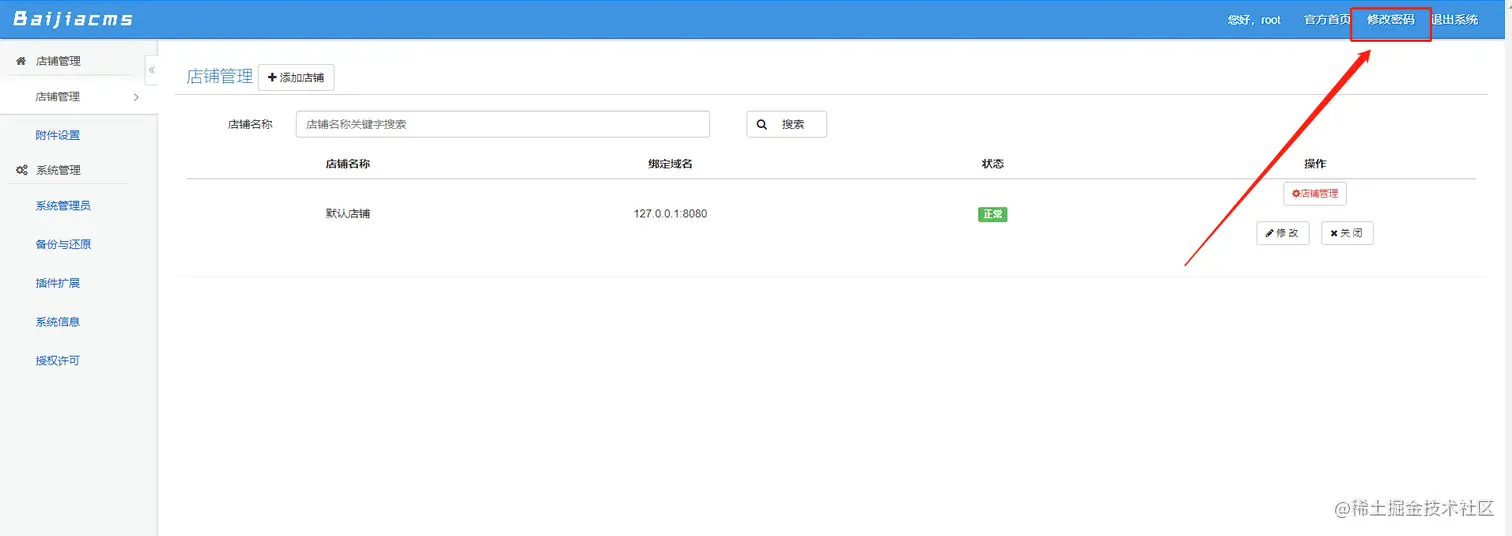
Task: Click the gears icon beside 系统管理
Action: point(21,170)
